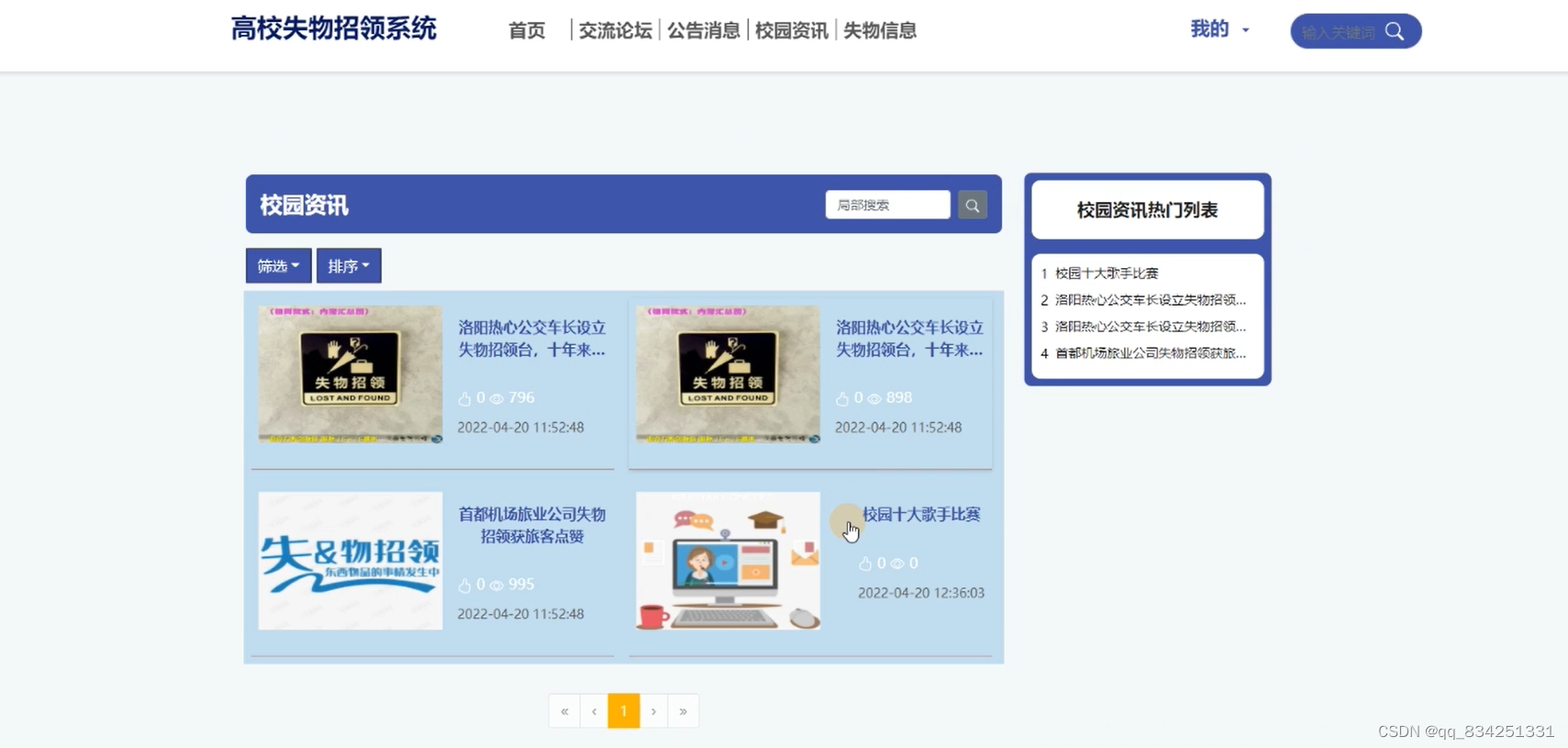Open 校园资讯 in the navigation bar
This screenshot has height=748, width=1568.
[x=792, y=30]
